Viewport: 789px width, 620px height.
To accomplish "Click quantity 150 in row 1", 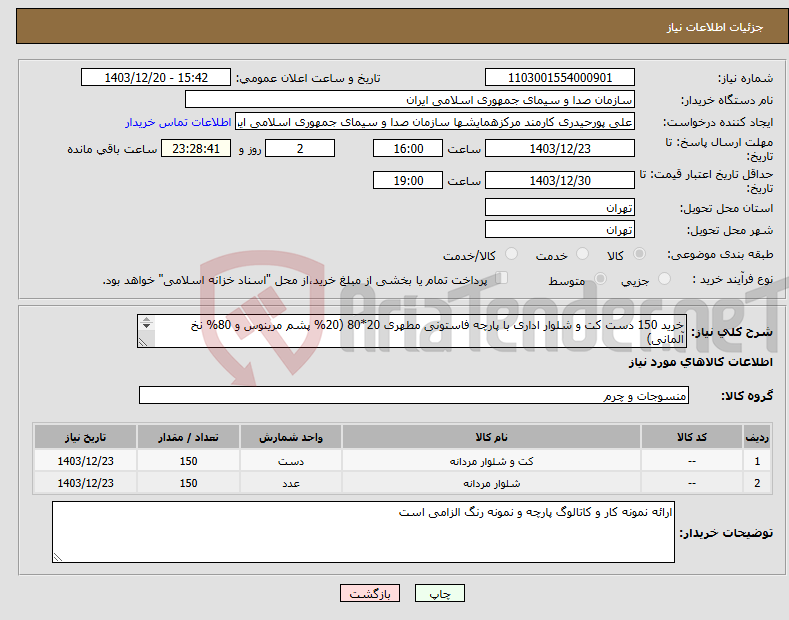I will (188, 461).
